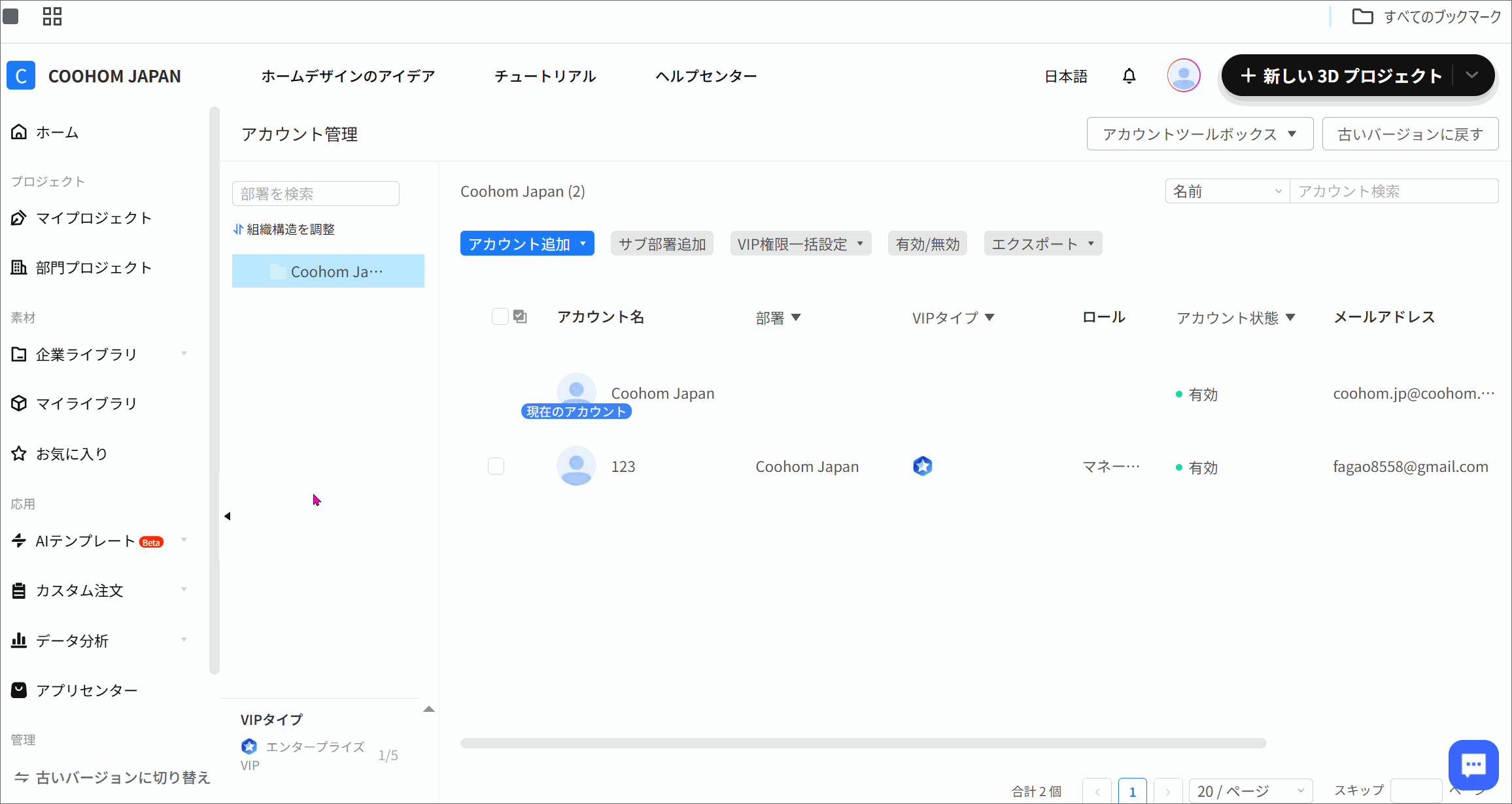Click the アカウント追加 button
The height and width of the screenshot is (804, 1512).
tap(527, 244)
